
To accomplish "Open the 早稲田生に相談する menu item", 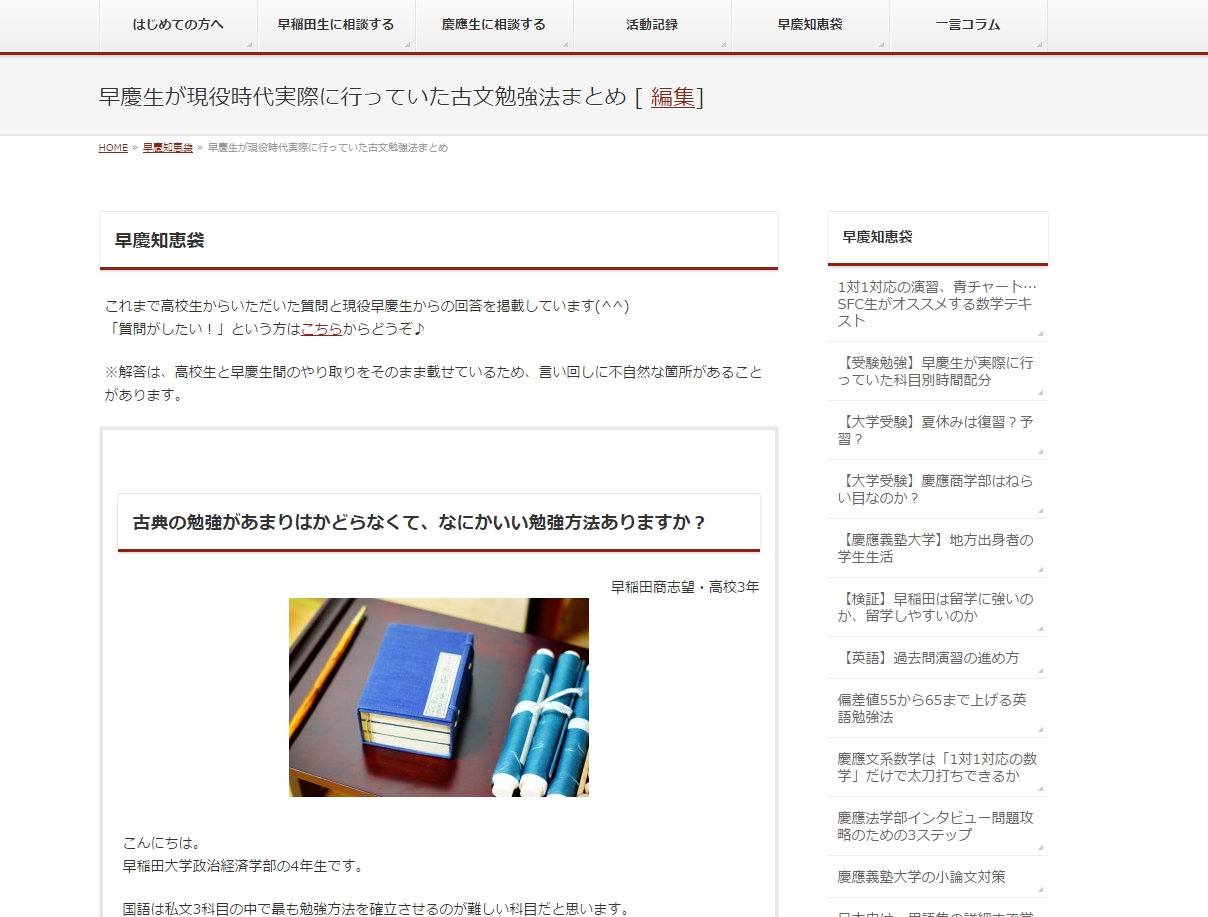I will tap(336, 25).
